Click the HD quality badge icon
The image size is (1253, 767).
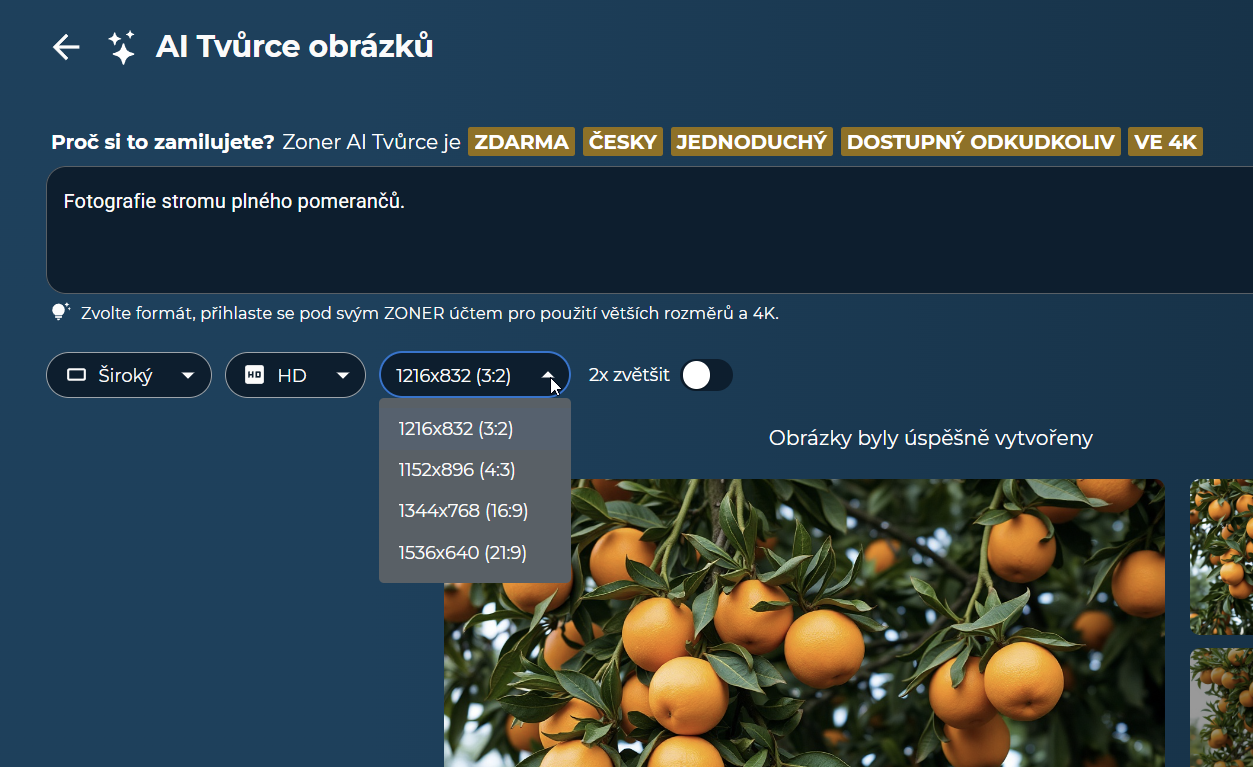pyautogui.click(x=255, y=376)
